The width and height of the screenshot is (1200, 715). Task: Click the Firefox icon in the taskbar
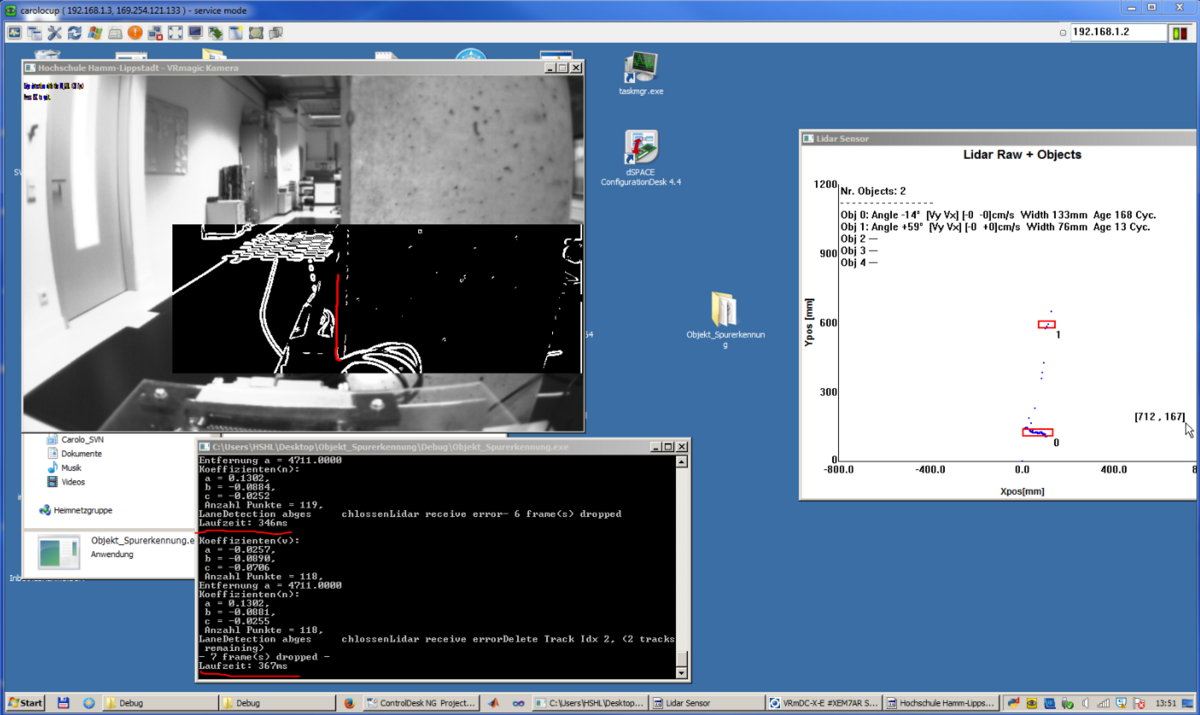point(349,703)
